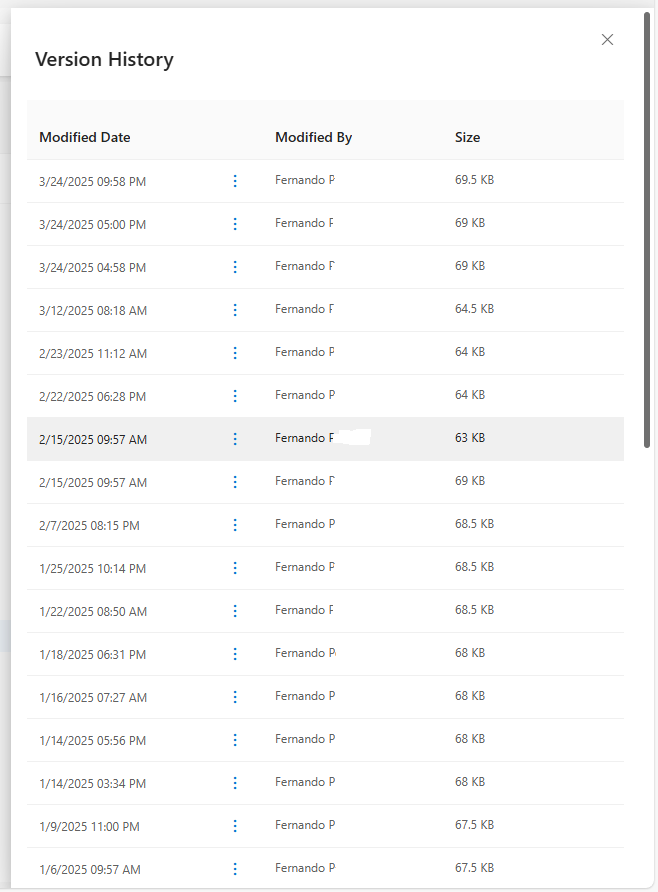Click the Version History dialog title
The height and width of the screenshot is (892, 658).
(x=104, y=59)
